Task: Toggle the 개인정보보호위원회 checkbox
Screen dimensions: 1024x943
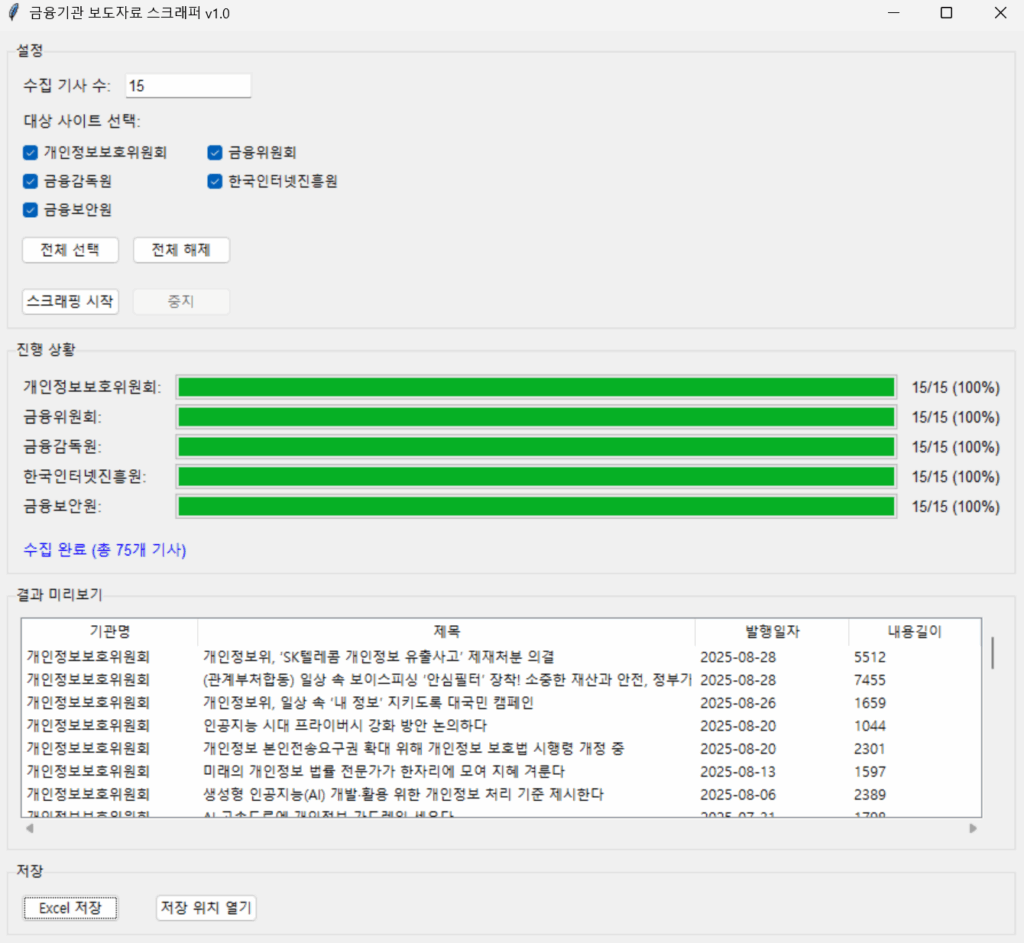Action: coord(30,153)
